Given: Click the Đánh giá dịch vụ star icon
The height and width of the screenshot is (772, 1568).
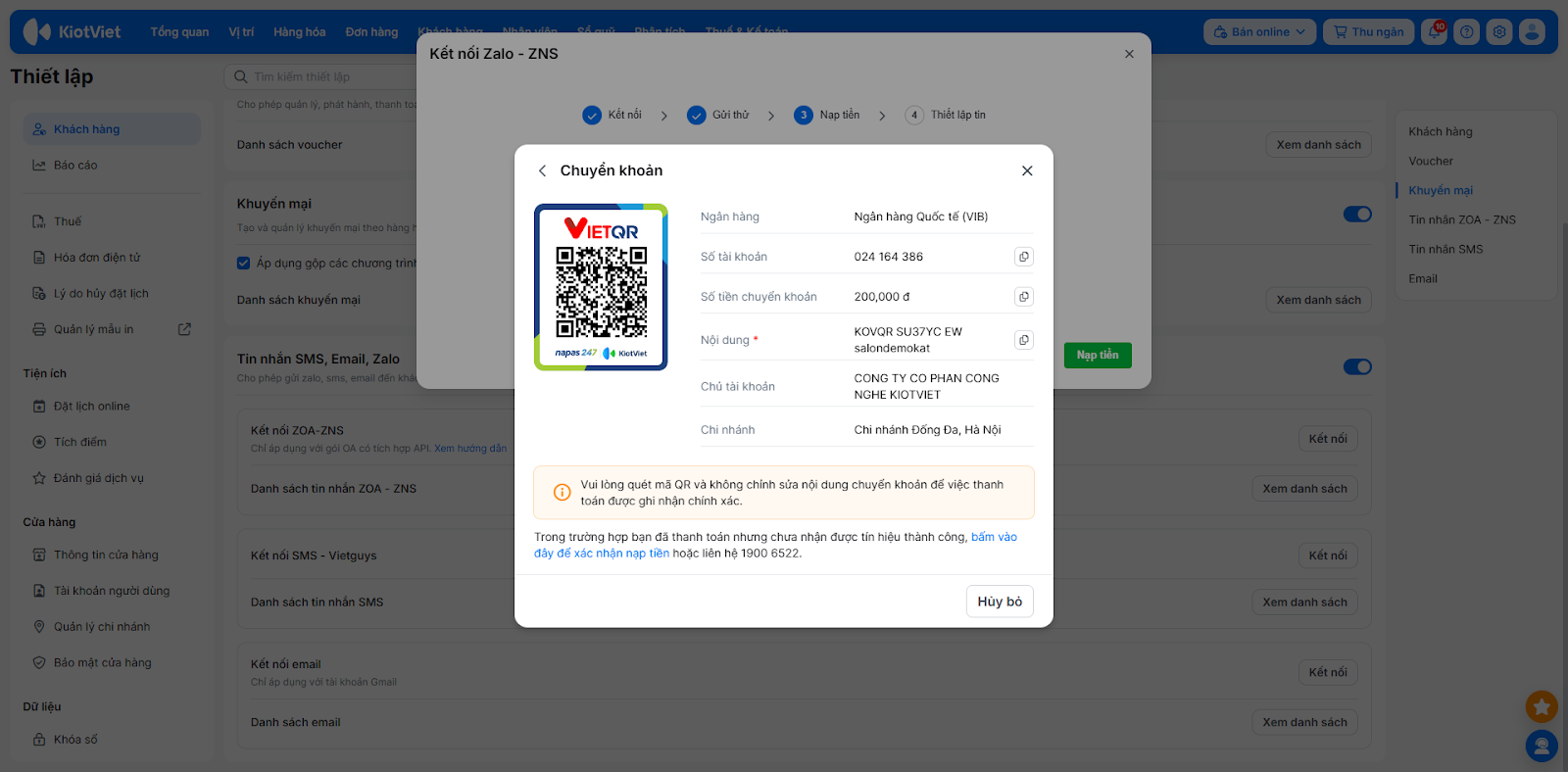Looking at the screenshot, I should click(39, 478).
